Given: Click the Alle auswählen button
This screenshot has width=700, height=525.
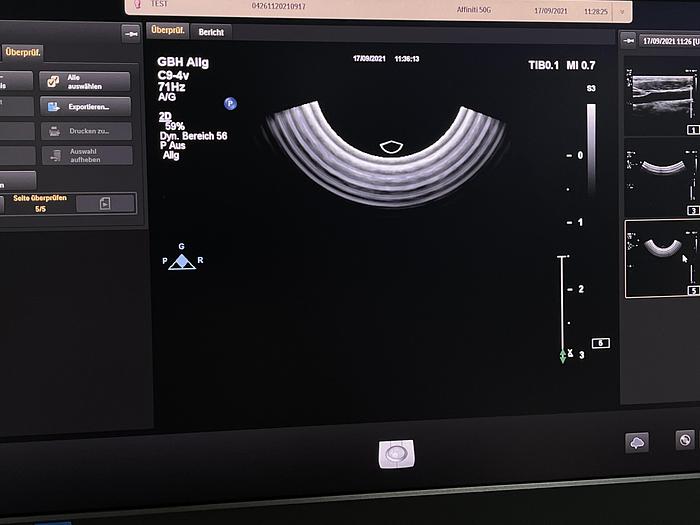Looking at the screenshot, I should 85,82.
